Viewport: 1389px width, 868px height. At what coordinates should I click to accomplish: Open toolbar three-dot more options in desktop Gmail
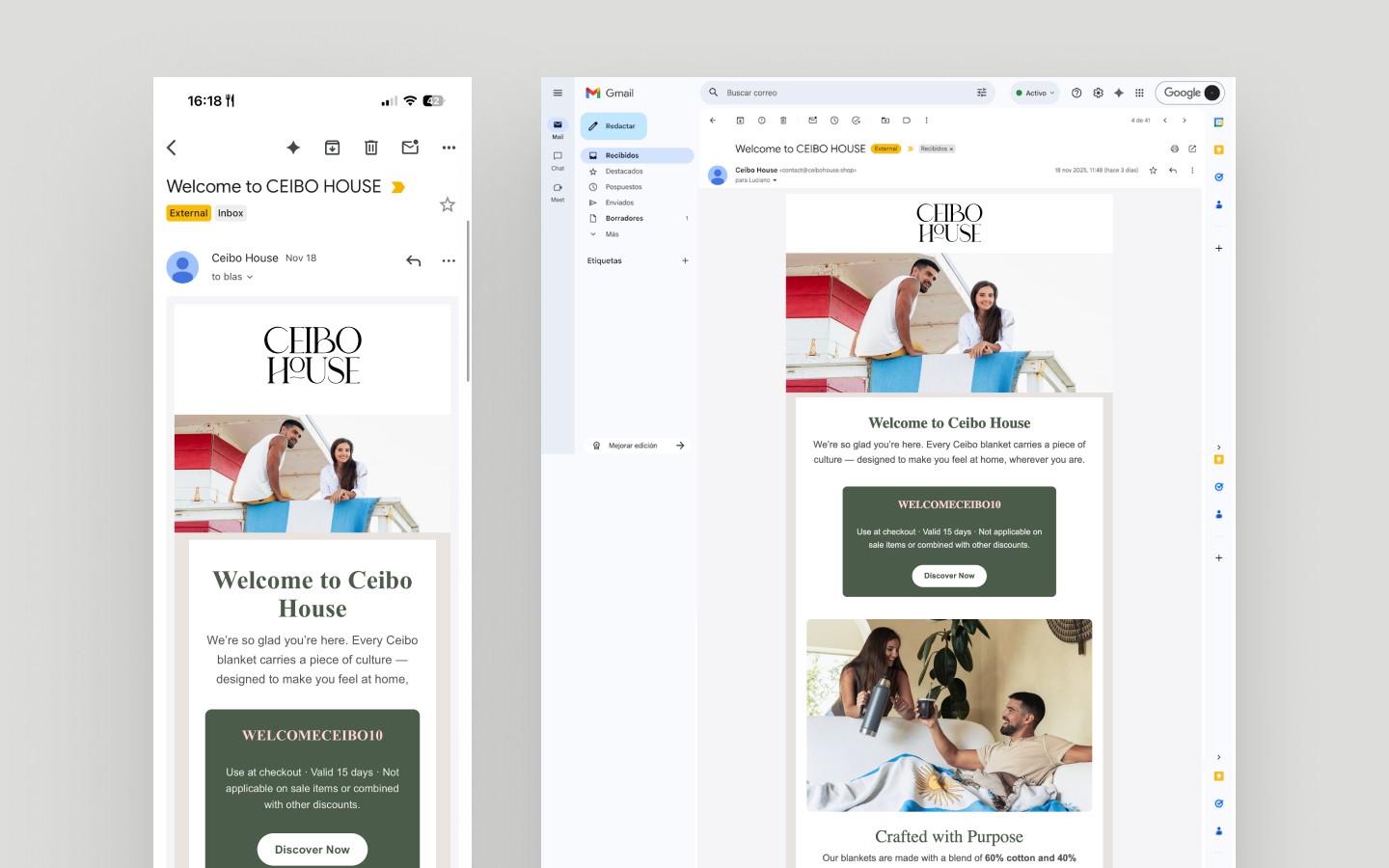(x=926, y=121)
